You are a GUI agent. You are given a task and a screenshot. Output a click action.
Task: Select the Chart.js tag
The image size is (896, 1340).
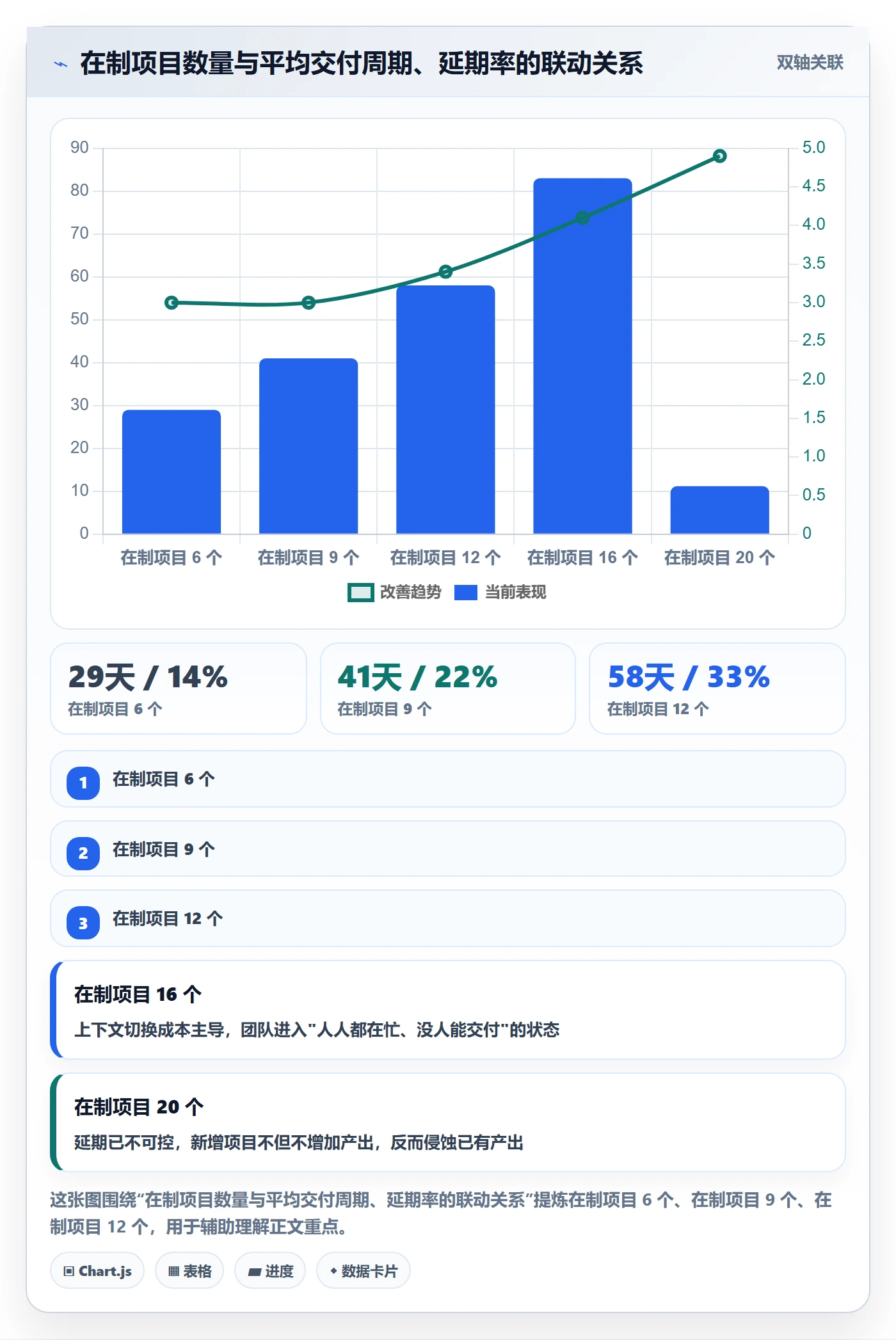(97, 1271)
